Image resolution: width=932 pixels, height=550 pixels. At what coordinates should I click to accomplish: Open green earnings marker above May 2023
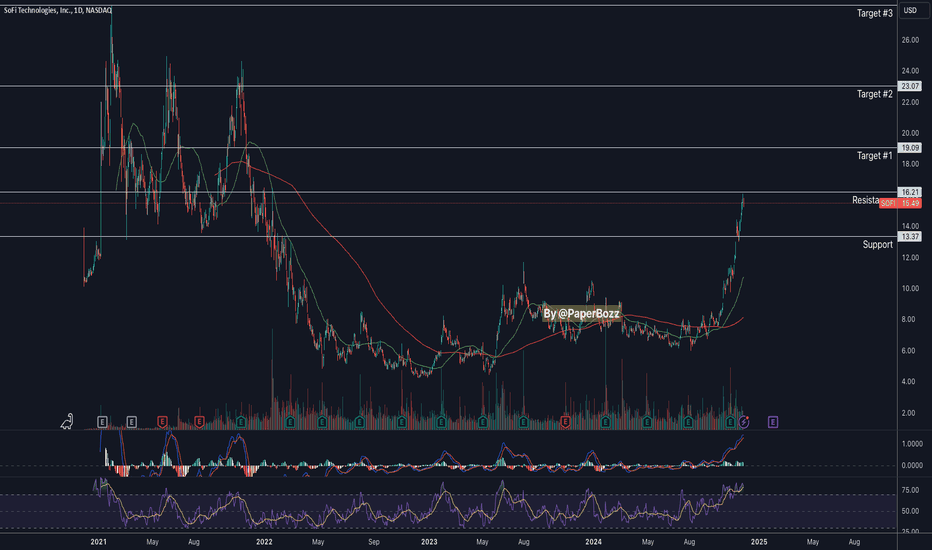(x=483, y=422)
